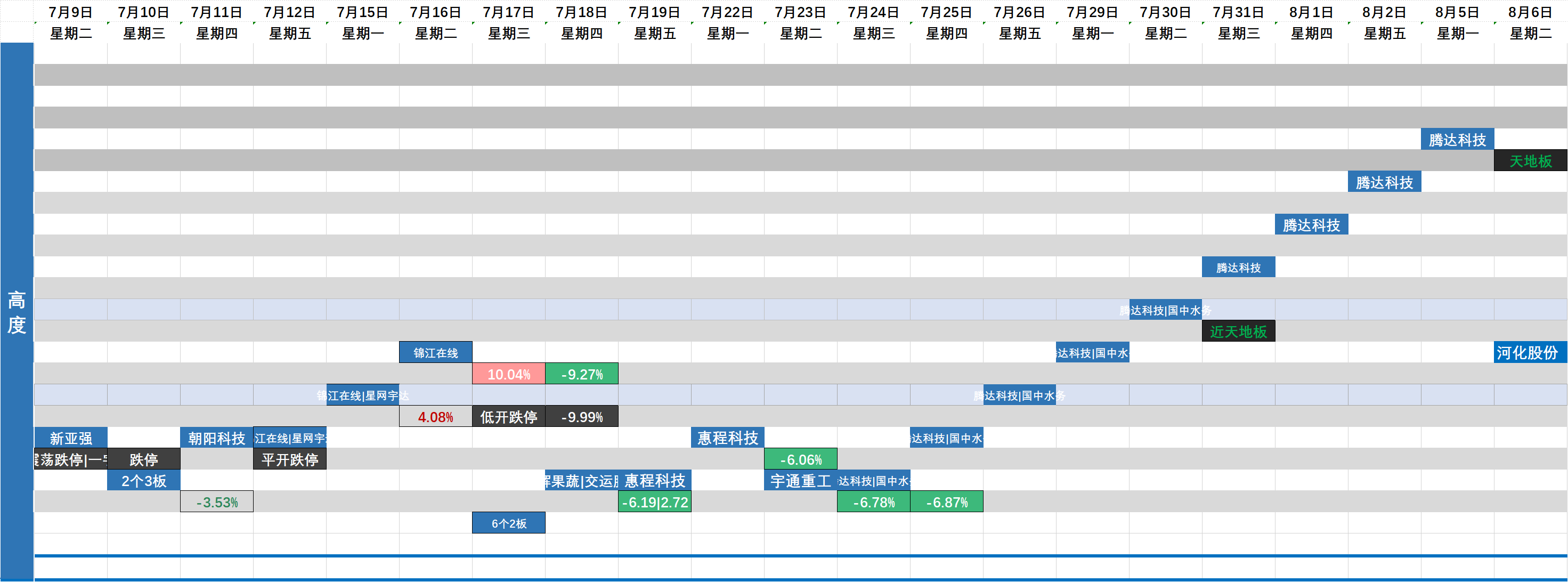Select 腾达科技 cell in the 8月2日 column
Image resolution: width=1568 pixels, height=582 pixels.
tap(1385, 182)
